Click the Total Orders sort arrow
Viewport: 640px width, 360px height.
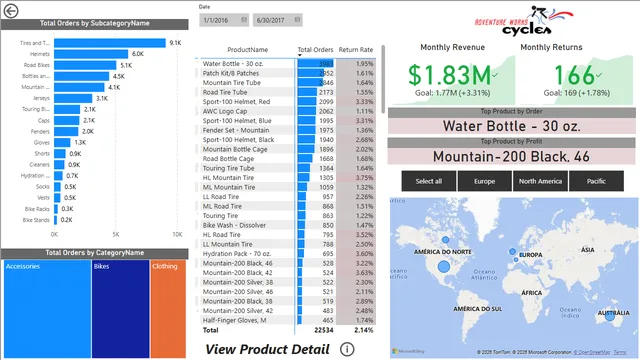(x=300, y=55)
